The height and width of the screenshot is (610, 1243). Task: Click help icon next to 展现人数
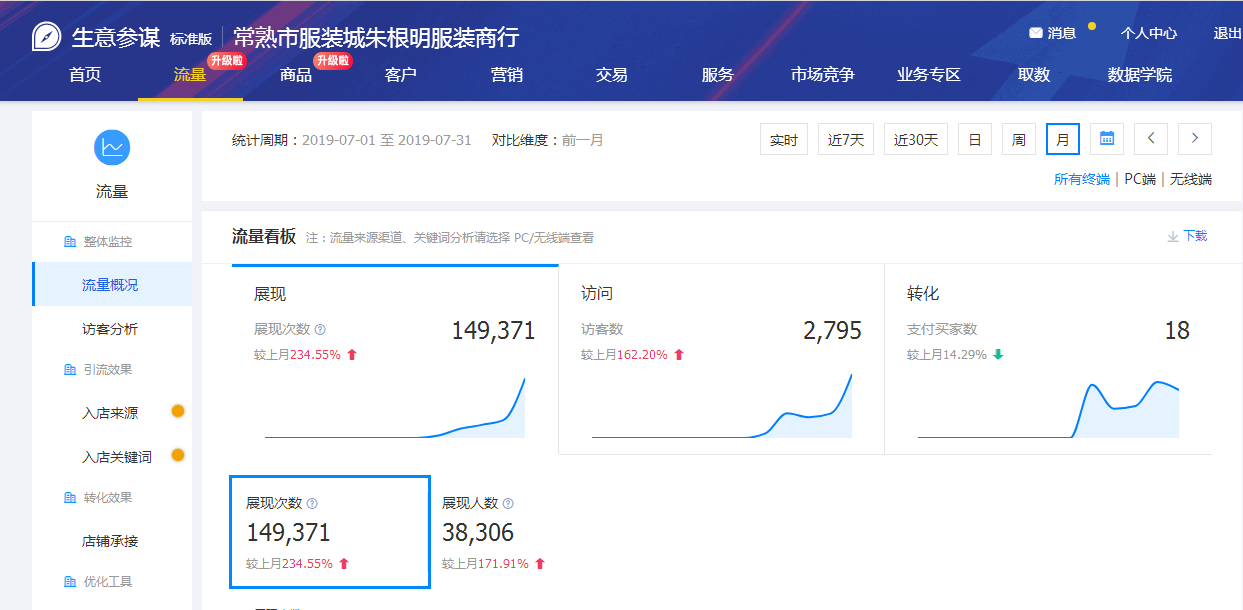[508, 504]
